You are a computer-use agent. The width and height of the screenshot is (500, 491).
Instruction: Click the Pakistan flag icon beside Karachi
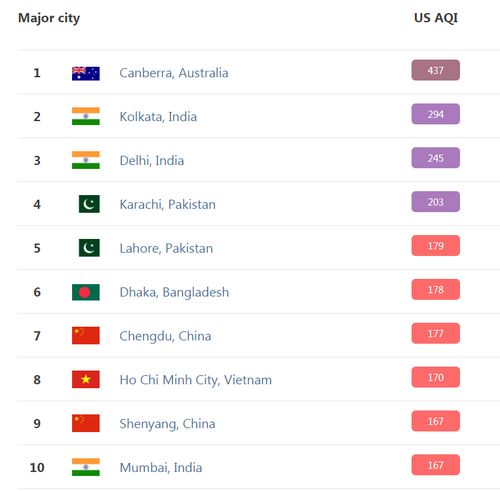tap(89, 204)
